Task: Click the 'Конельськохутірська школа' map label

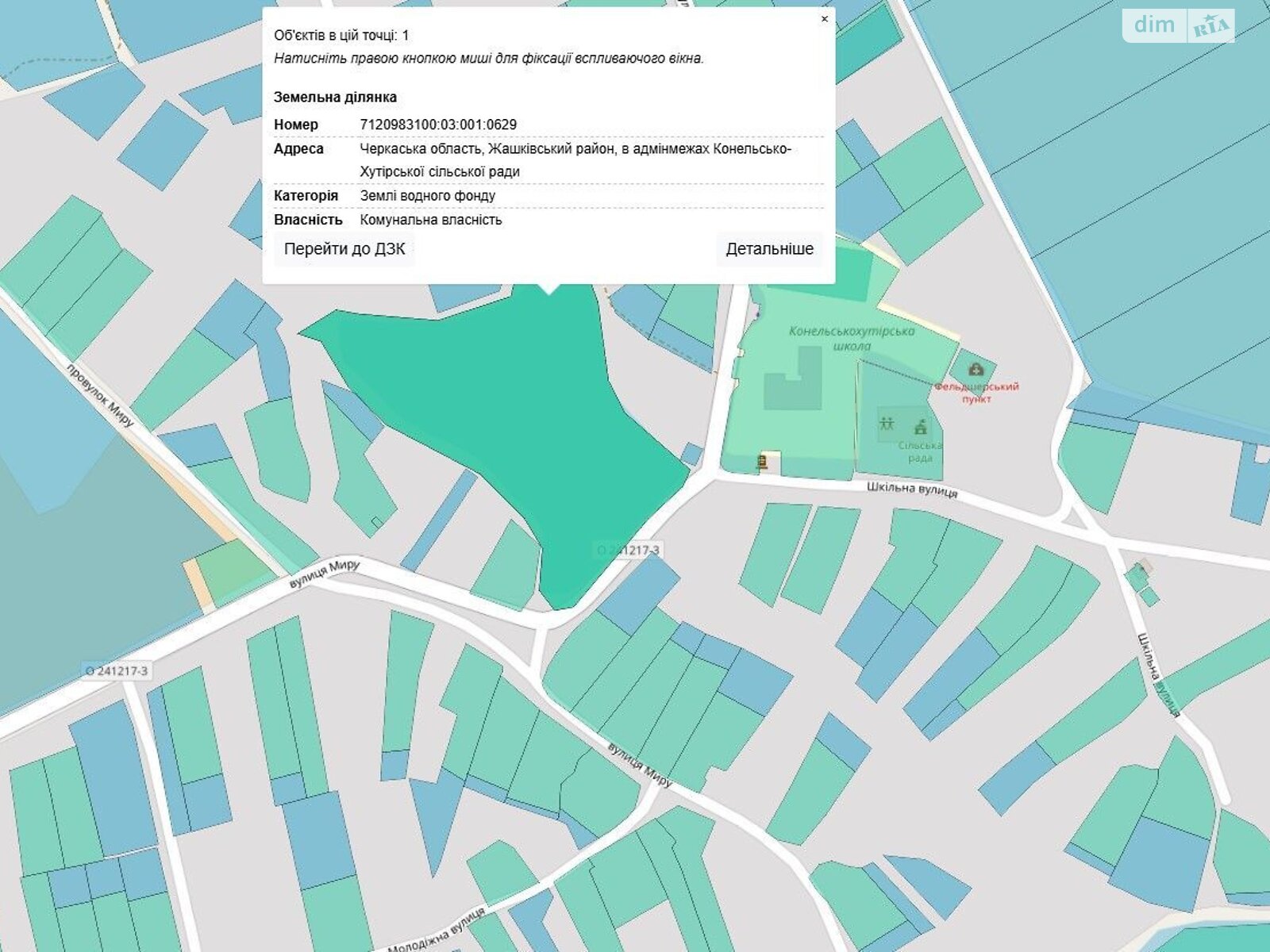Action: (852, 339)
